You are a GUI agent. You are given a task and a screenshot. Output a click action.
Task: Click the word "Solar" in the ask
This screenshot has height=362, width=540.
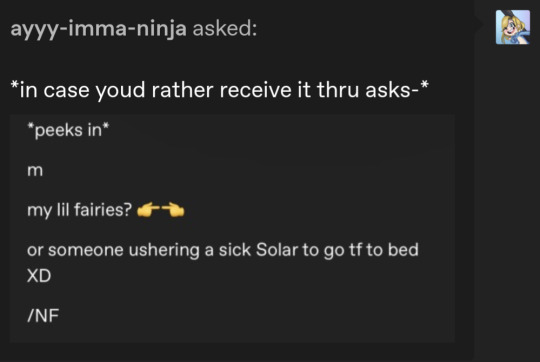coord(277,250)
